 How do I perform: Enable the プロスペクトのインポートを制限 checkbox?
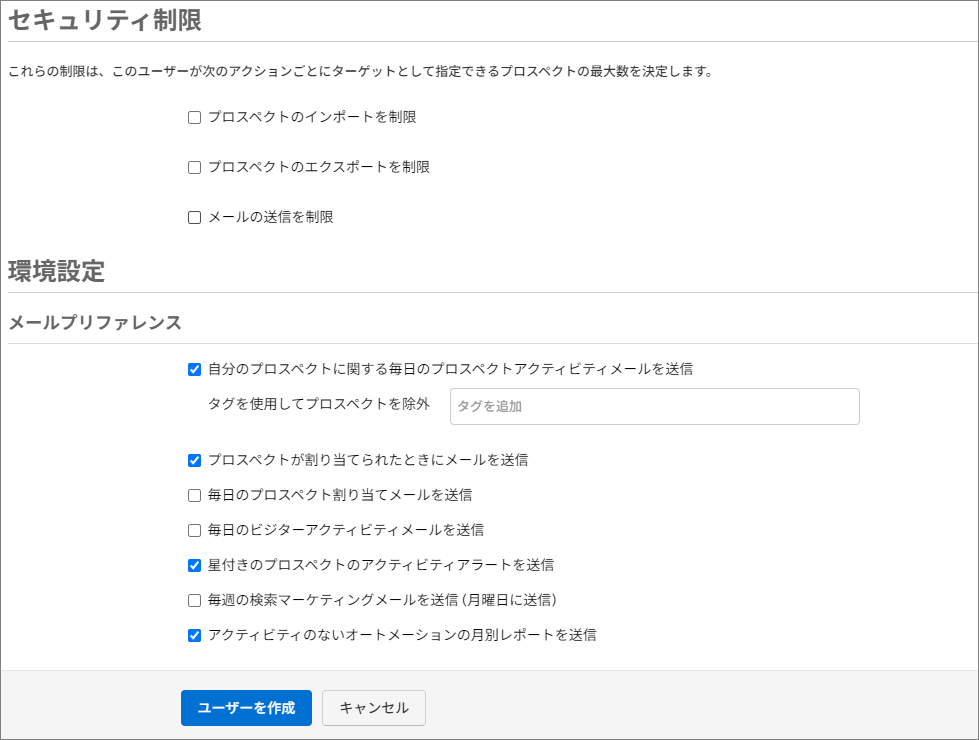(x=195, y=118)
